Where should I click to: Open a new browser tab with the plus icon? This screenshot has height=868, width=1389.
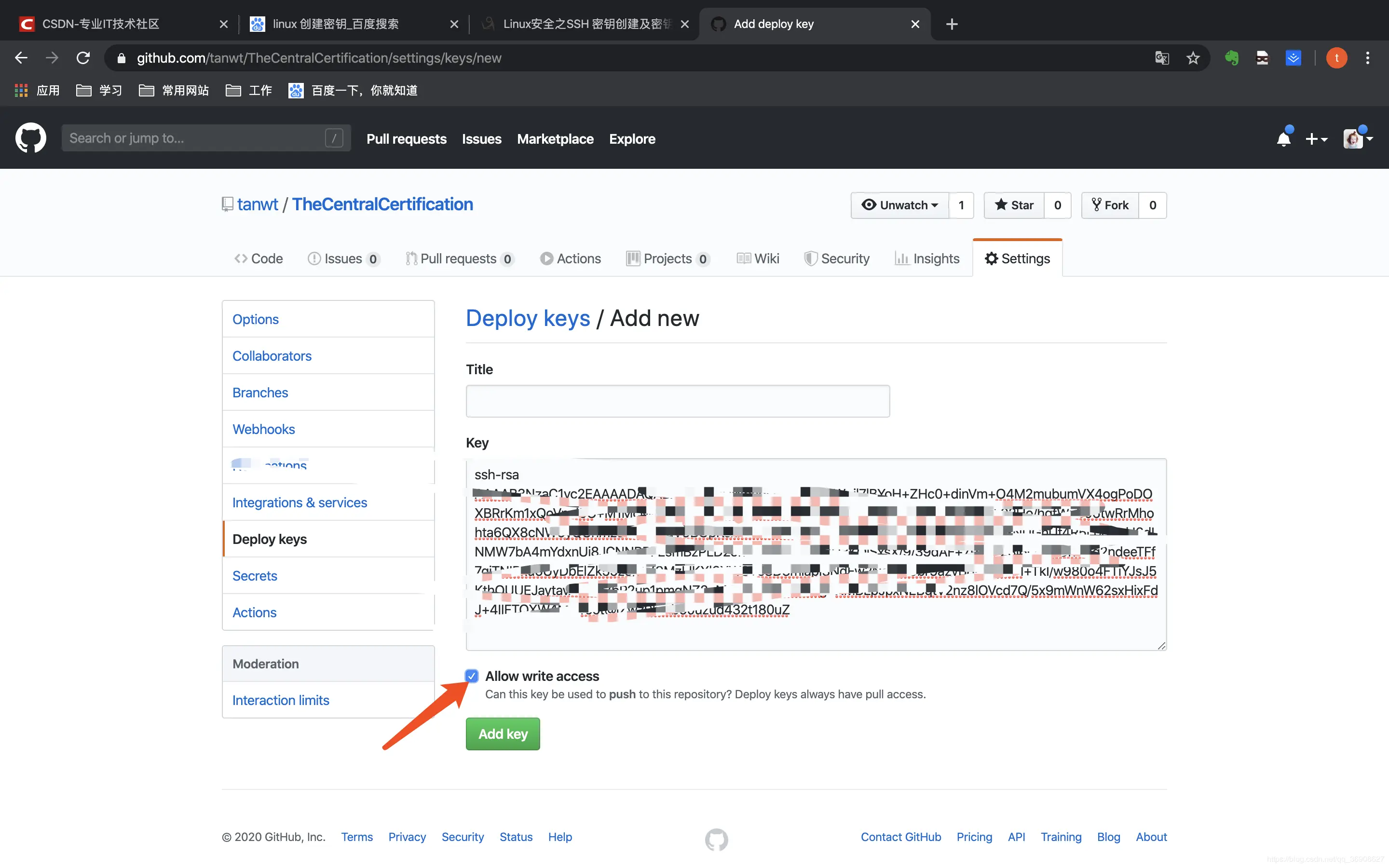[x=952, y=24]
